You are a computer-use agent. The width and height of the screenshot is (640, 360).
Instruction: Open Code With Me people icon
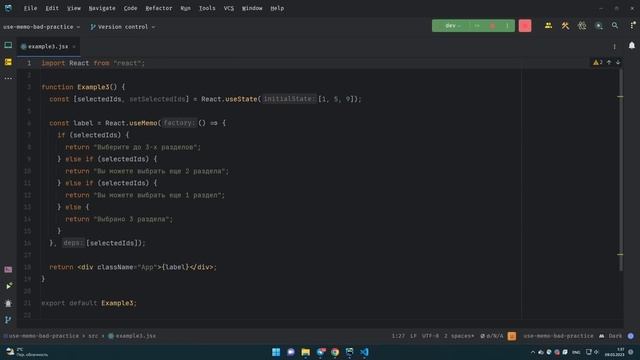coord(548,26)
